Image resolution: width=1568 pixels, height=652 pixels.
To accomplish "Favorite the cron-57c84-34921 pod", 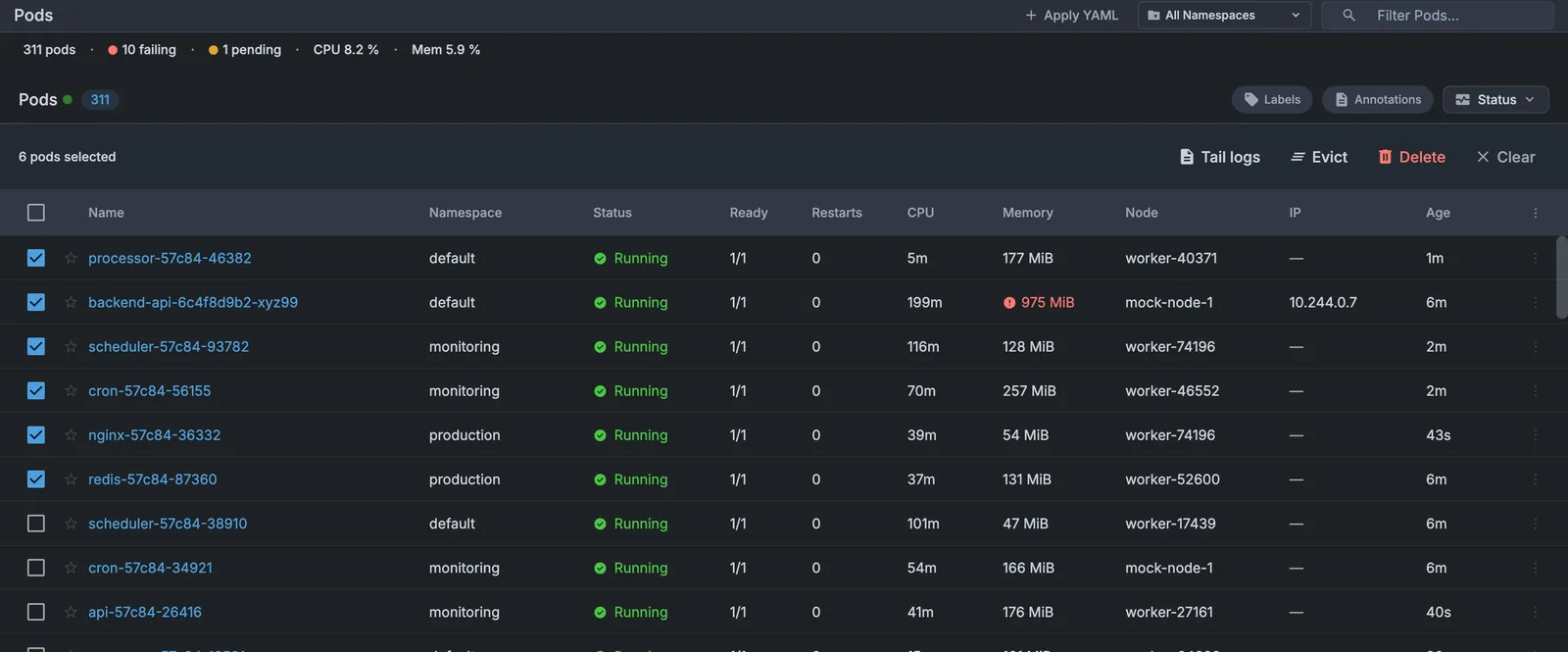I will (x=71, y=568).
